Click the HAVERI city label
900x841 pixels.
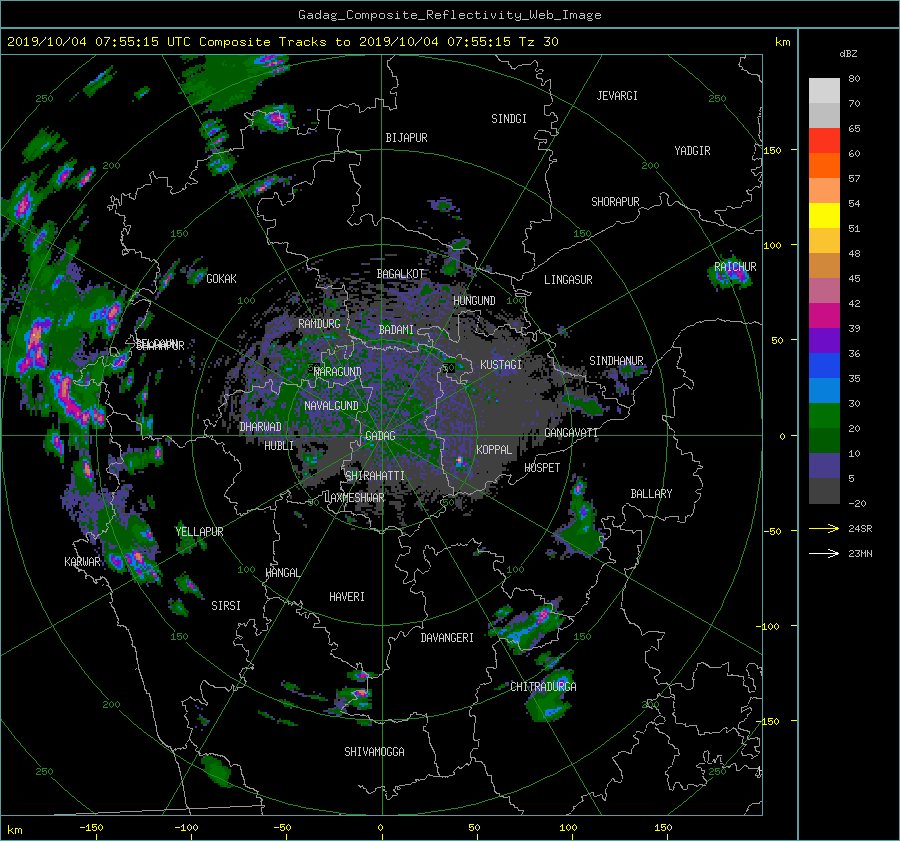347,597
